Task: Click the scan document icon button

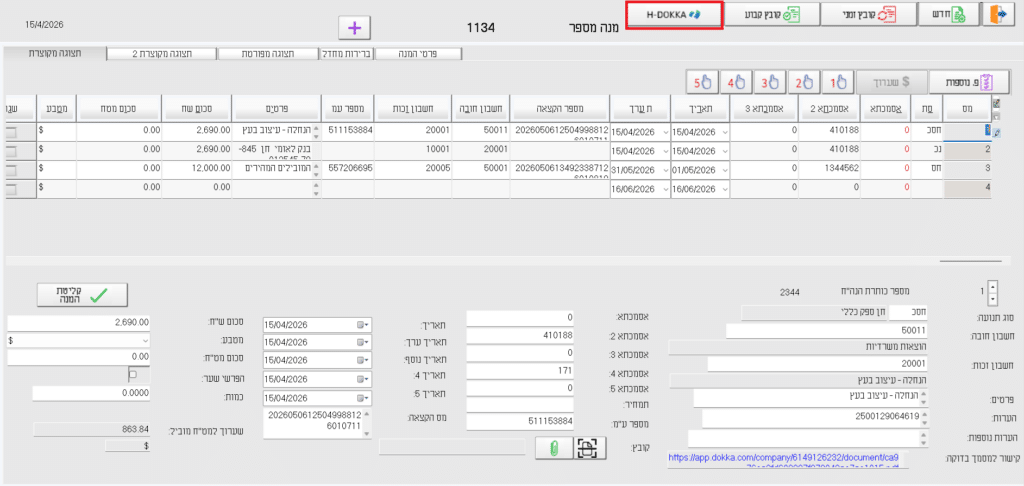Action: 589,448
